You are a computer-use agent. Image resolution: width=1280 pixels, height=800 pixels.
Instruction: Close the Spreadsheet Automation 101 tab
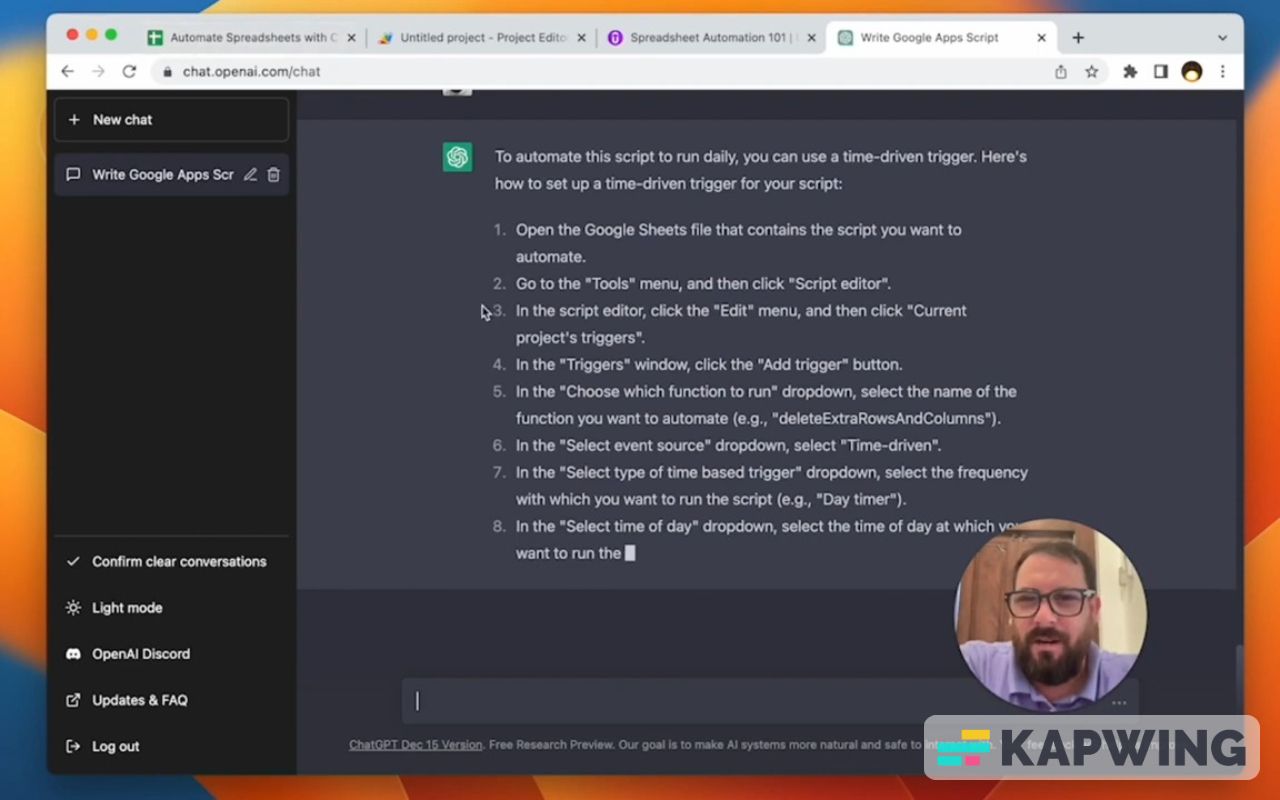[811, 38]
